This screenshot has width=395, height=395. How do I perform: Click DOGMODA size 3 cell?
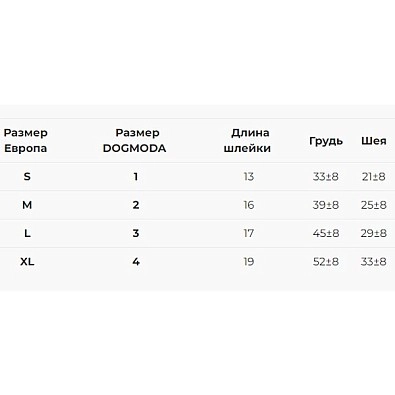click(136, 233)
